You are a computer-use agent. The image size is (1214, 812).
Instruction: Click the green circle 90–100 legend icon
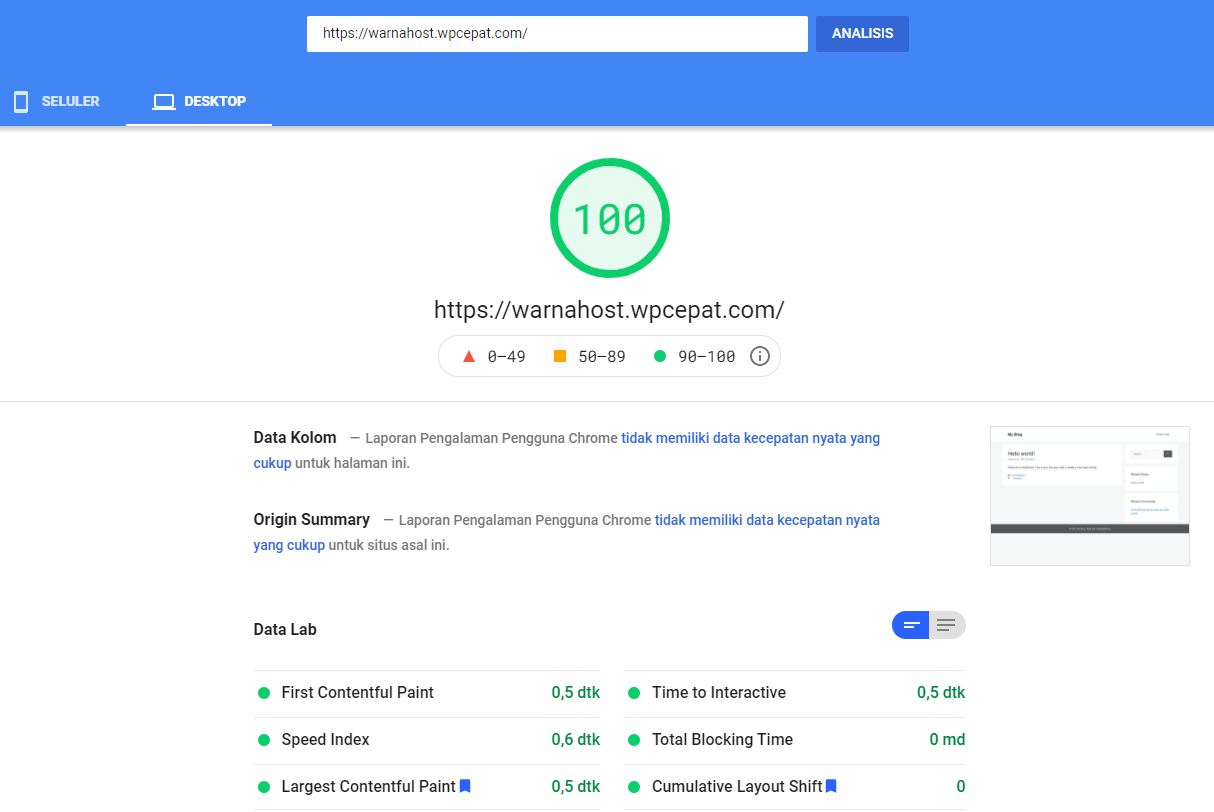click(x=659, y=356)
